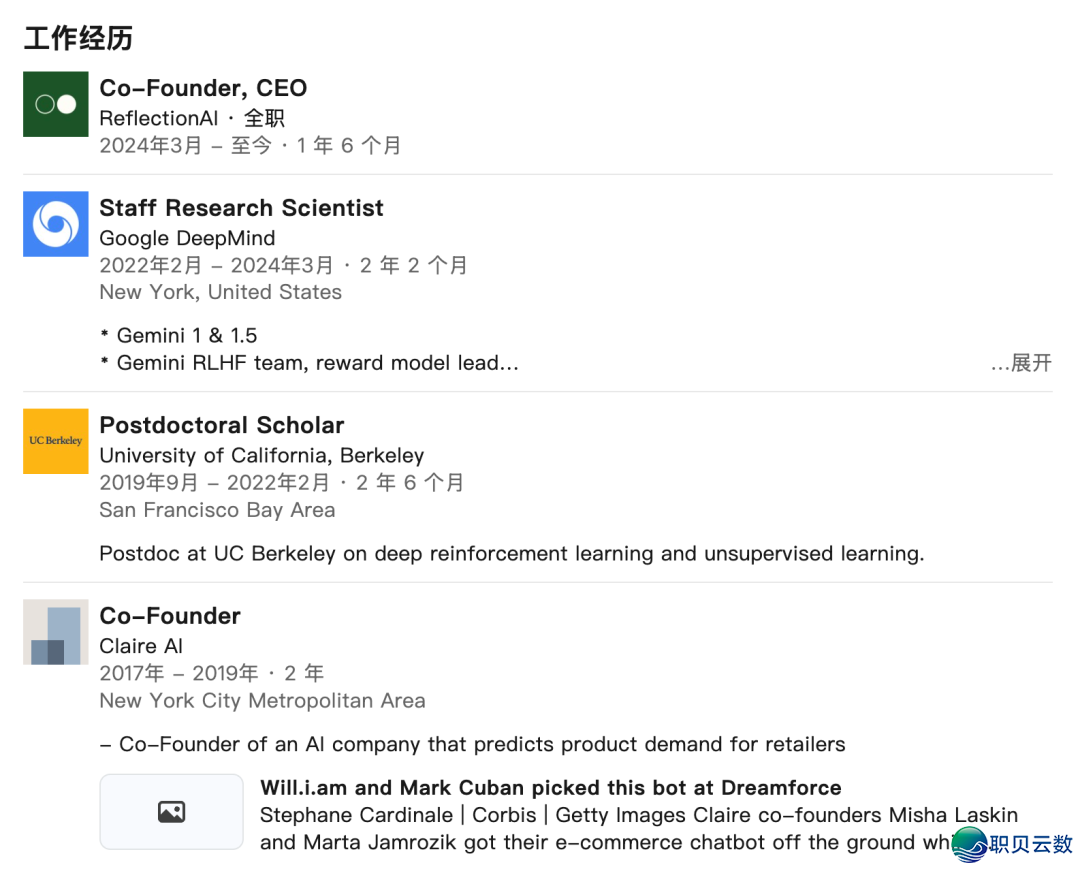Click the Co-Founder title at Claire AI
1080x869 pixels.
tap(170, 616)
